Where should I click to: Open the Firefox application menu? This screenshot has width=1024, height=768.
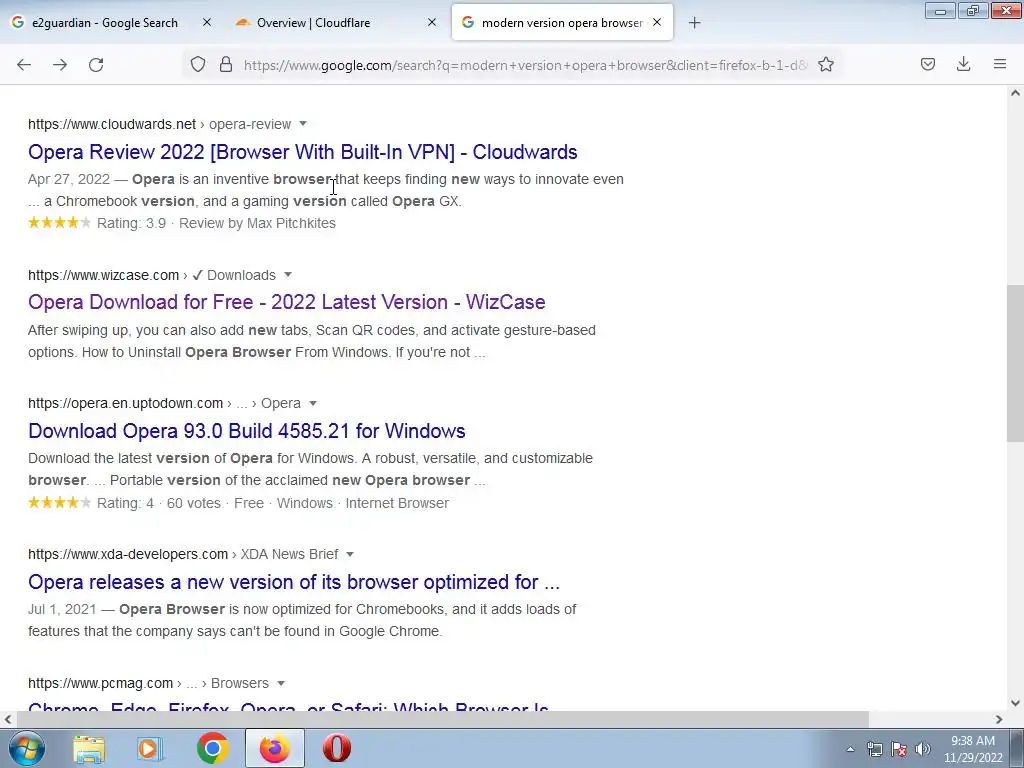point(999,64)
